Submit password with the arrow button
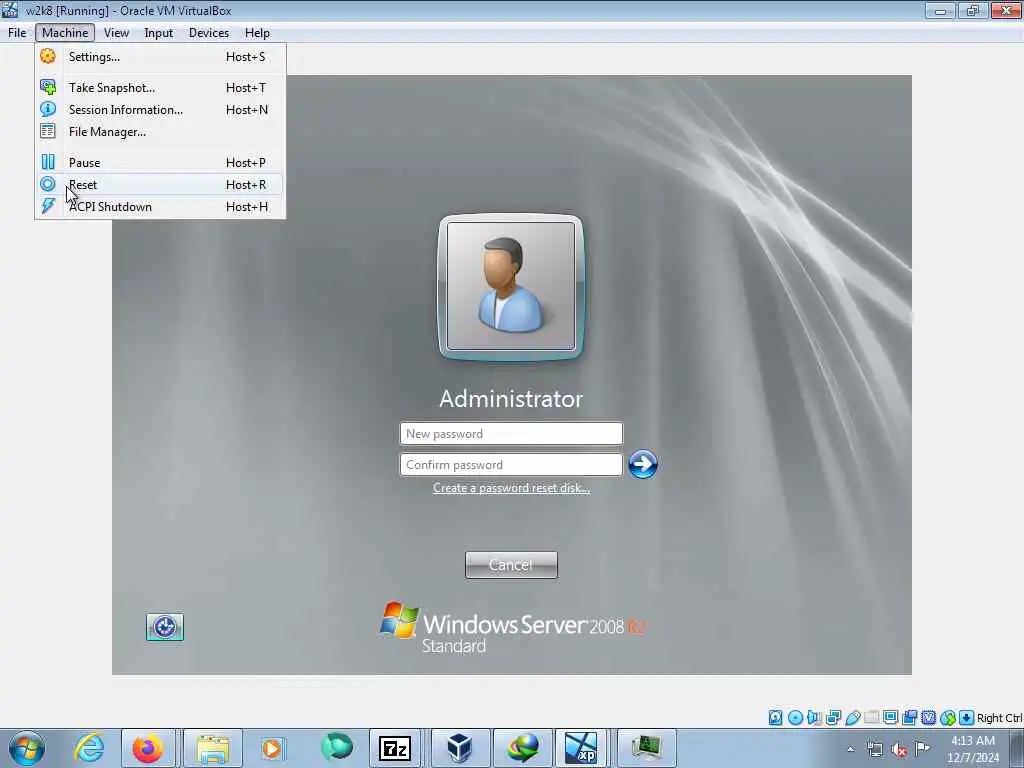Viewport: 1024px width, 768px height. coord(643,464)
